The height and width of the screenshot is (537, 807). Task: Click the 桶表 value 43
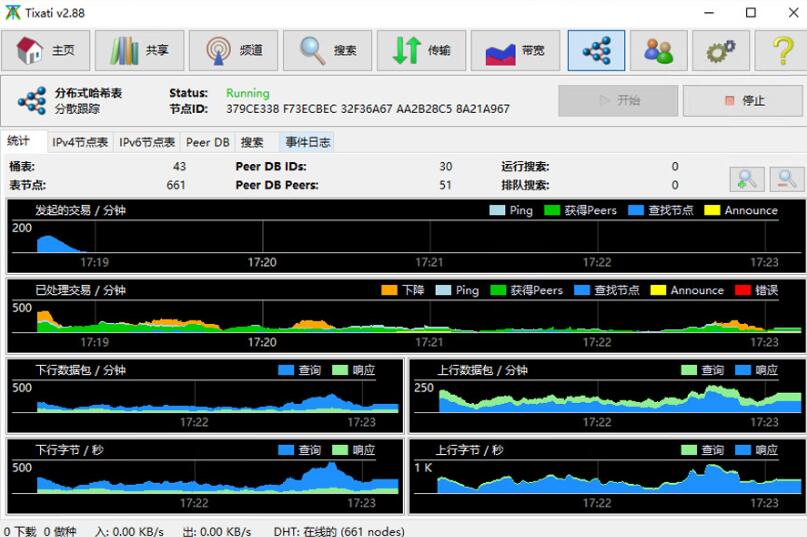180,167
